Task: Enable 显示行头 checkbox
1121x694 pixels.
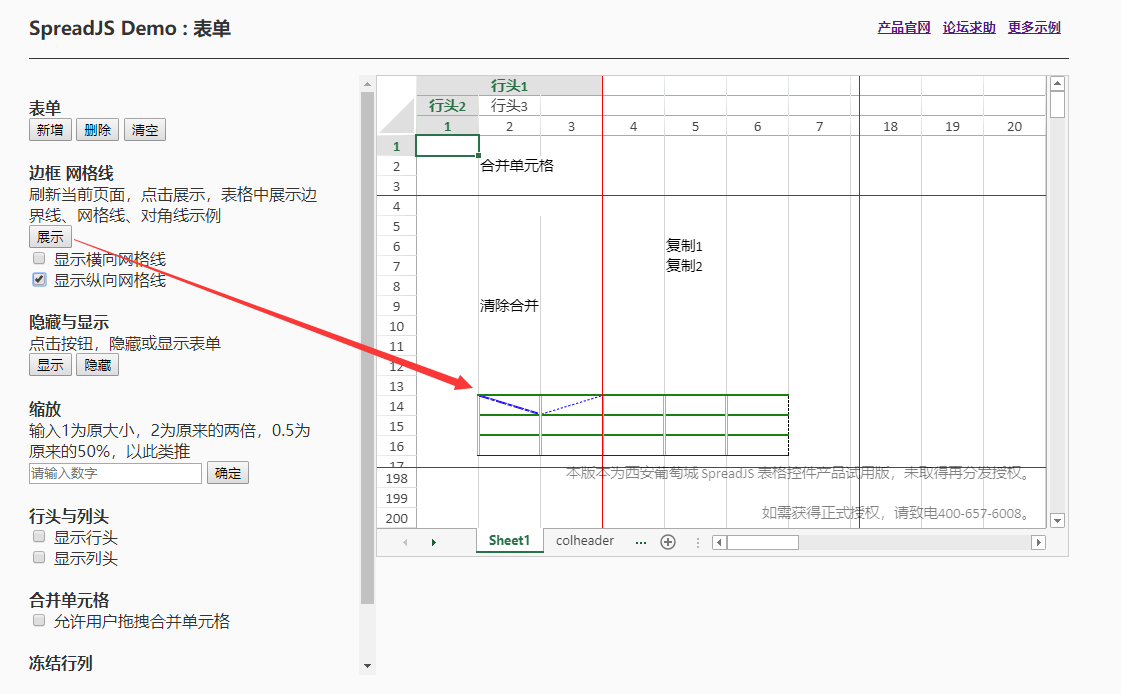Action: [x=39, y=536]
